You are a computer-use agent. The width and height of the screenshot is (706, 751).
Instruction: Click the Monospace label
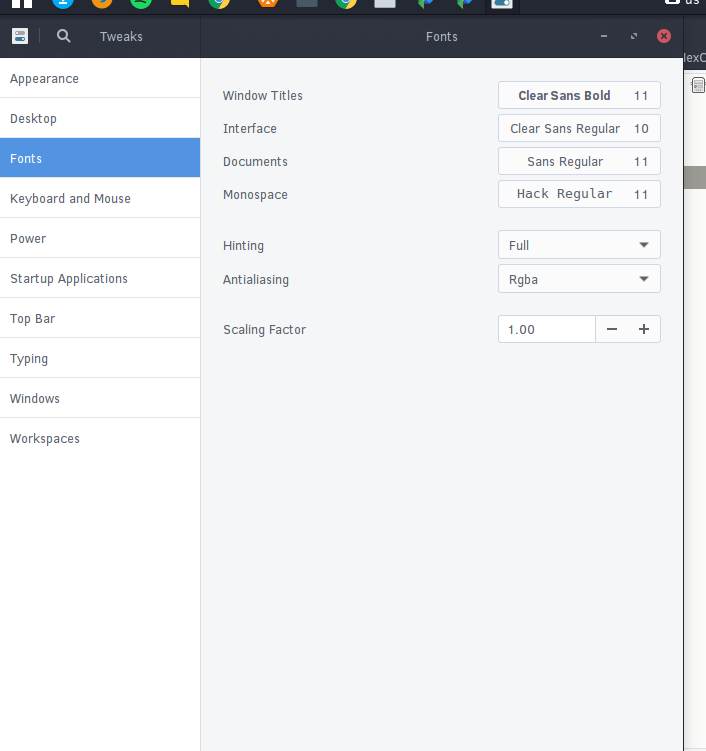[x=255, y=194]
